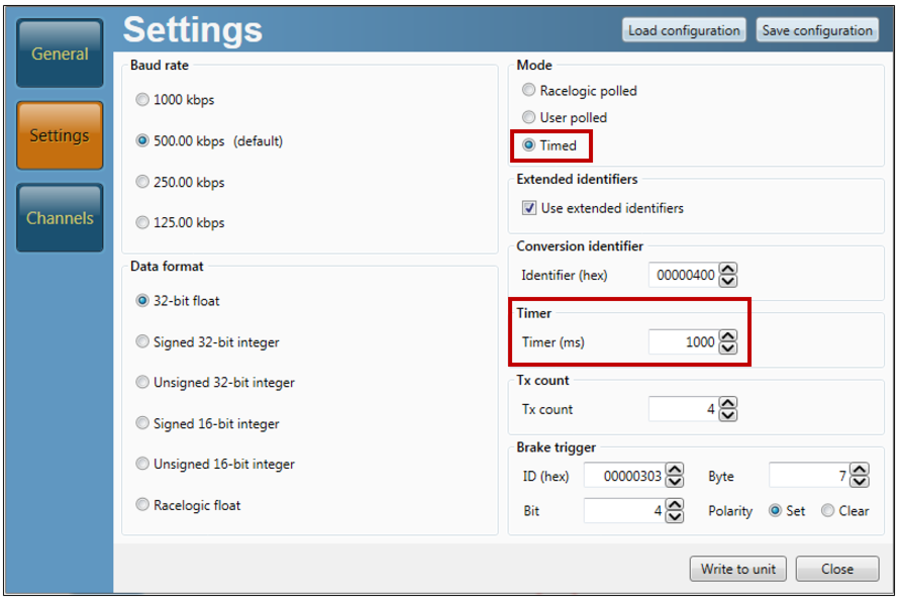Set Polarity to Clear

click(x=827, y=510)
